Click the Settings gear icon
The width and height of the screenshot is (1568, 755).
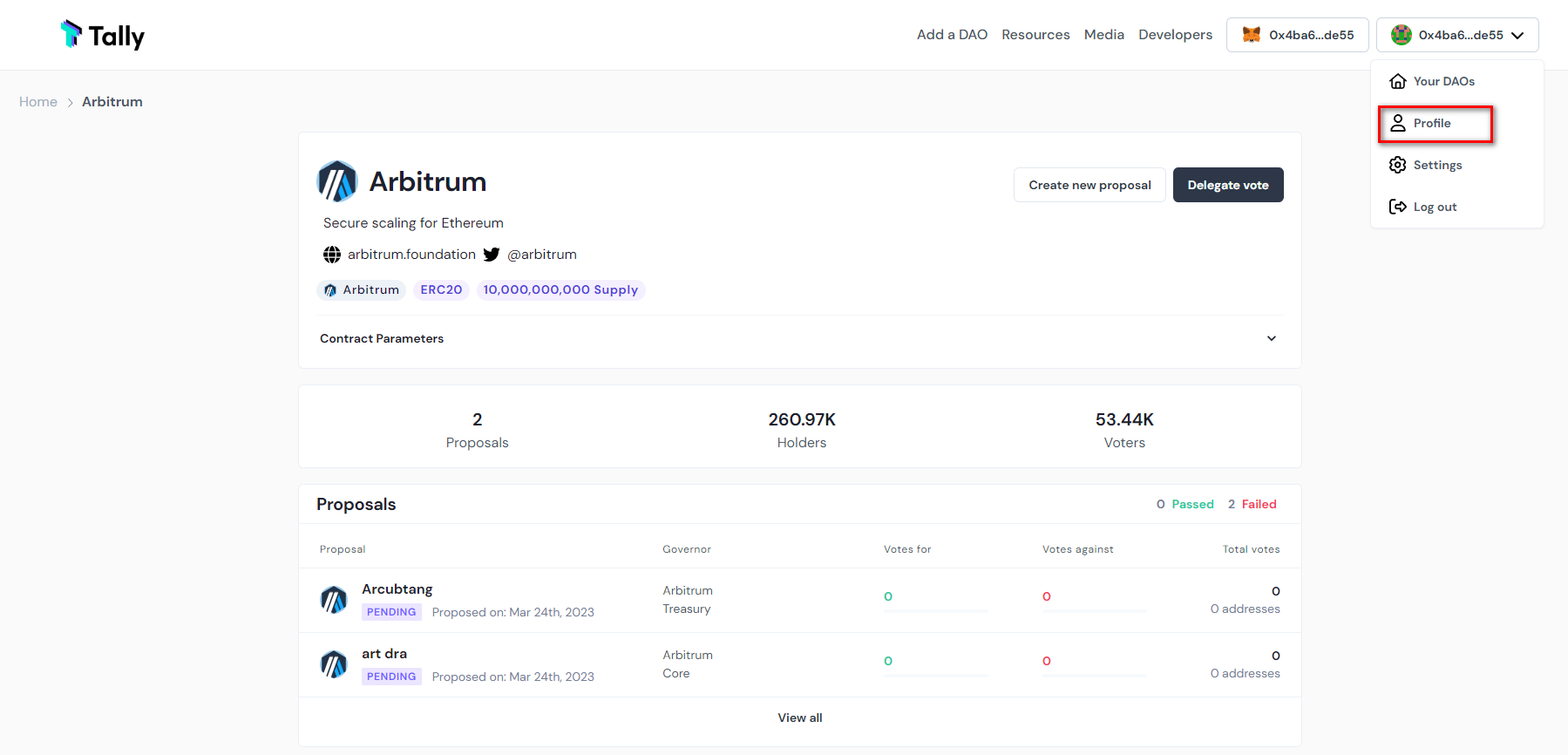coord(1398,165)
